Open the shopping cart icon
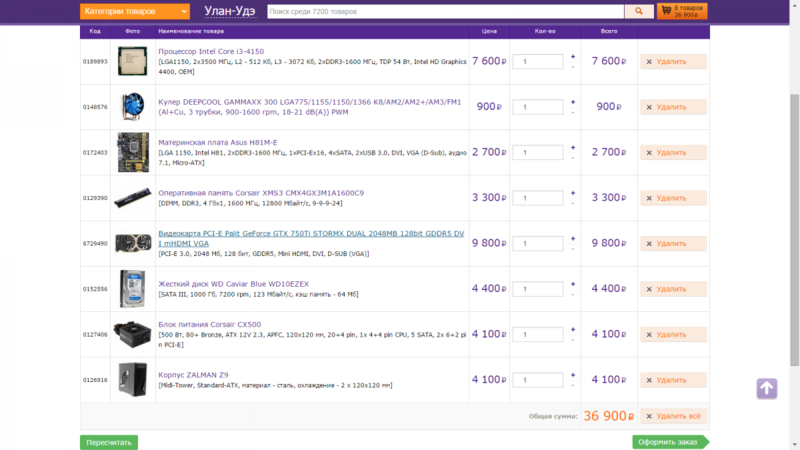 pyautogui.click(x=667, y=11)
